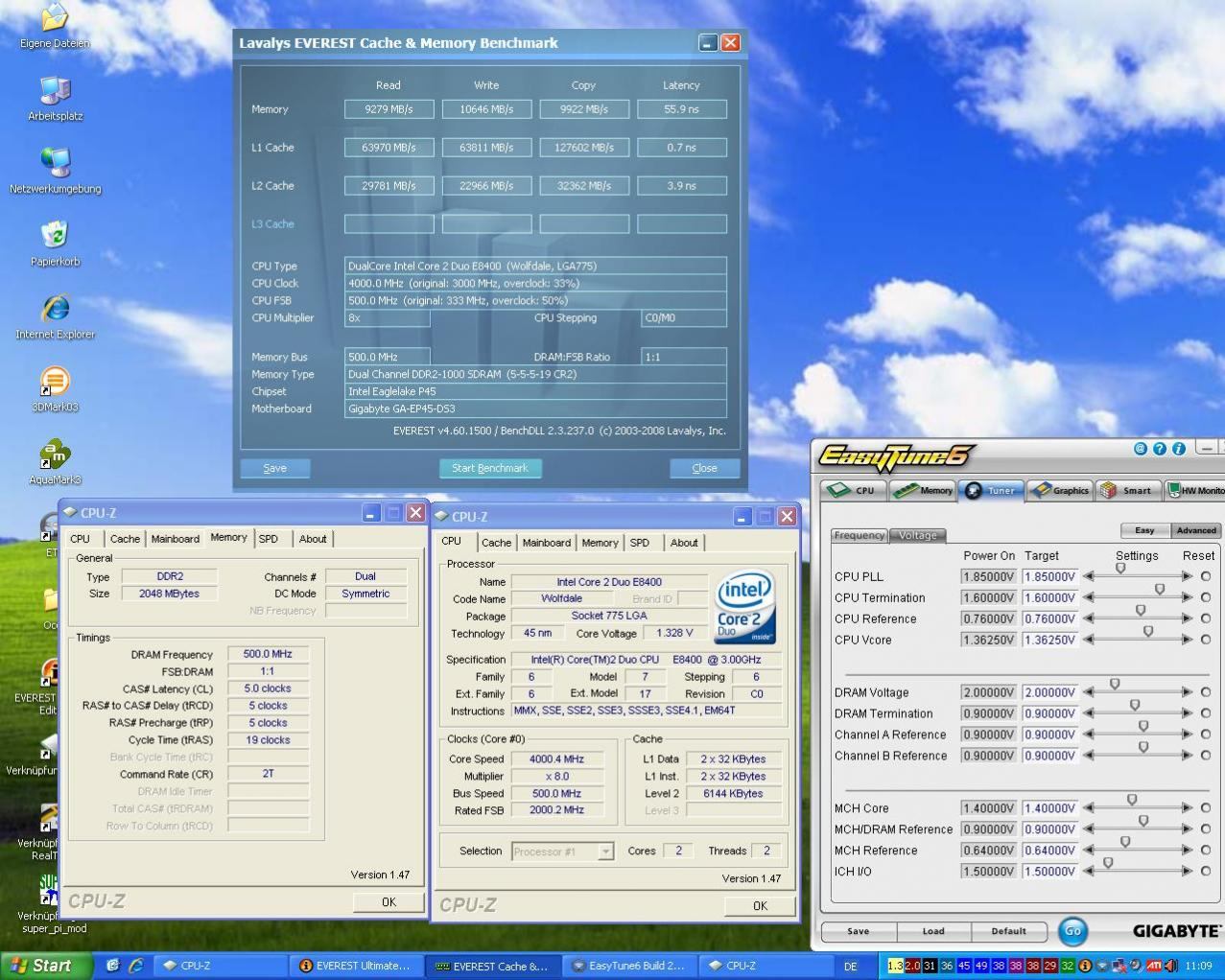
Task: Open the HW Monitor tab in EasyTune6
Action: (1194, 490)
